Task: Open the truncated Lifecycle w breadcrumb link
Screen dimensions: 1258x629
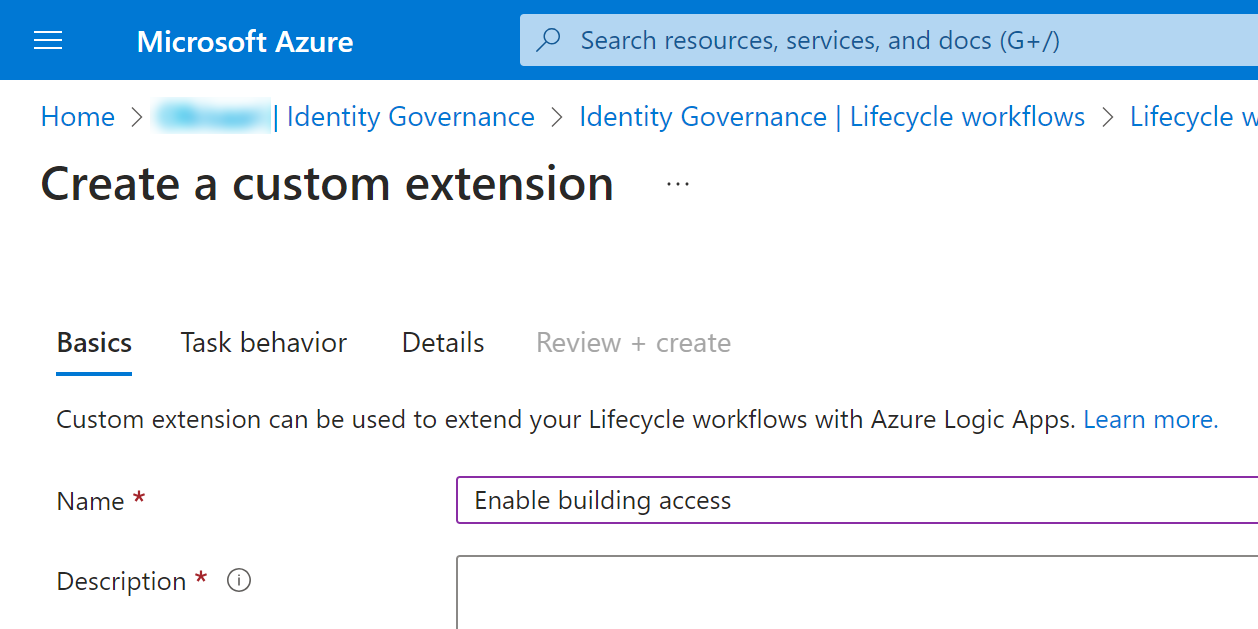Action: point(1194,117)
